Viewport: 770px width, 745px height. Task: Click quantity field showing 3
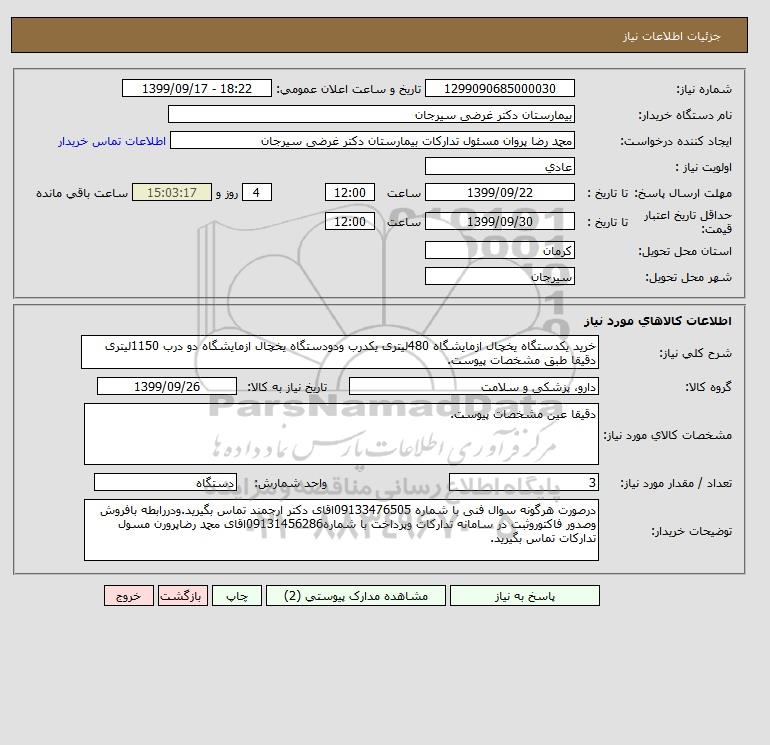point(523,482)
